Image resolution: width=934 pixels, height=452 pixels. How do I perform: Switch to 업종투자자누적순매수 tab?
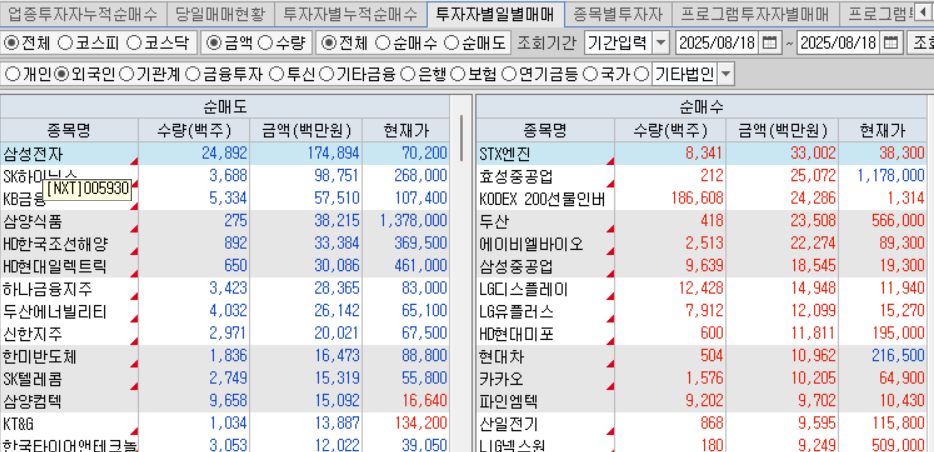pyautogui.click(x=83, y=13)
